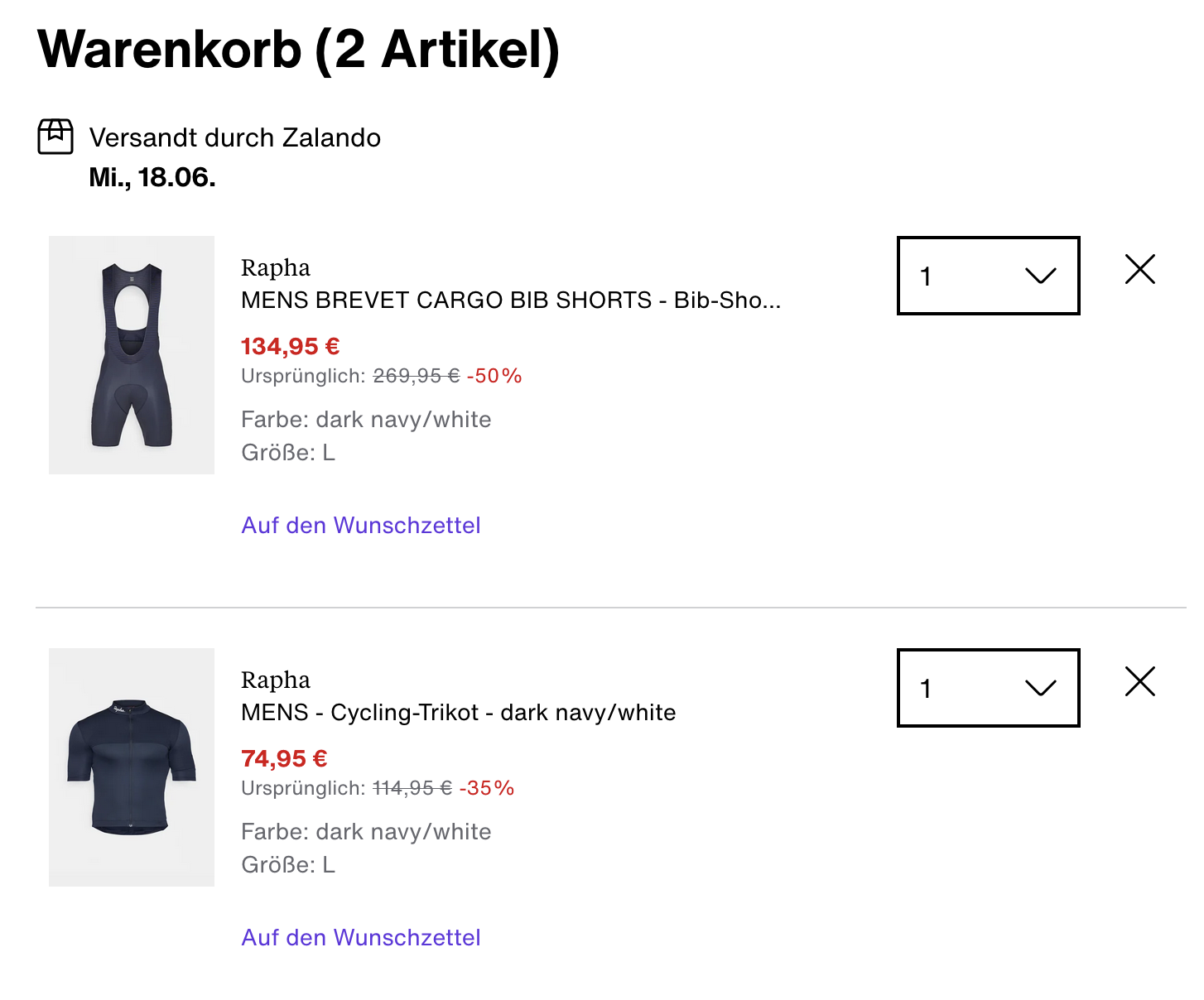
Task: Remove the Brevet Cargo Bib Shorts item
Action: [x=1140, y=269]
